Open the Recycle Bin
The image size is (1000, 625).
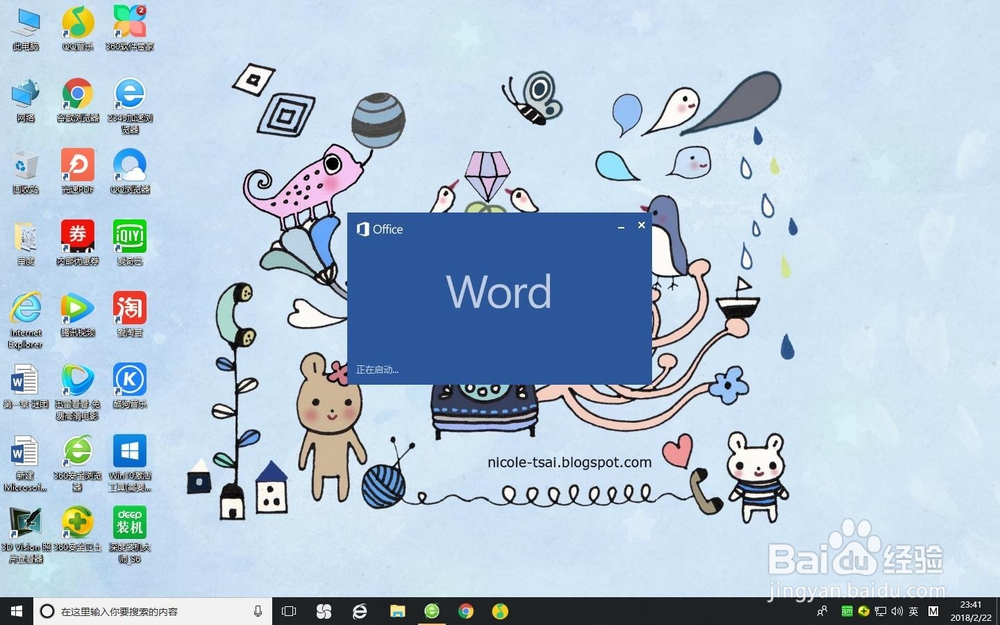[x=26, y=172]
